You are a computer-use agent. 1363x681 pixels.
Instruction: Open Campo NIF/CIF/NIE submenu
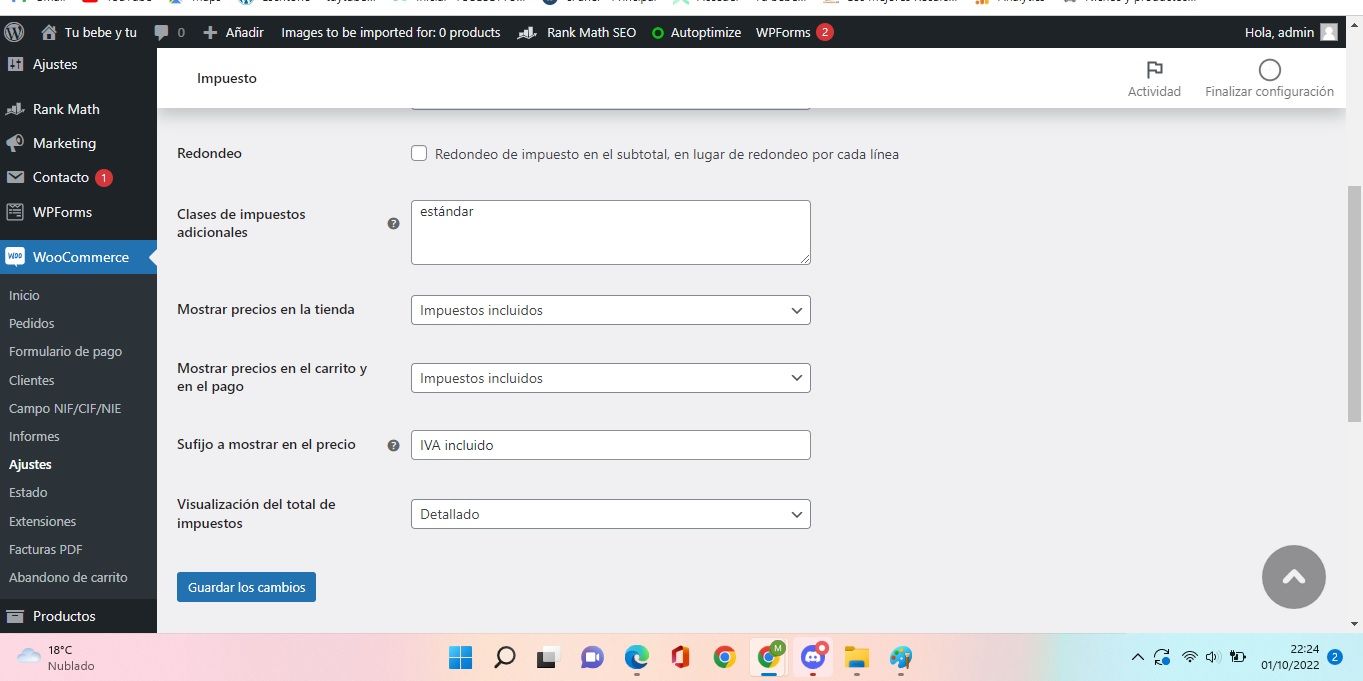(x=65, y=408)
